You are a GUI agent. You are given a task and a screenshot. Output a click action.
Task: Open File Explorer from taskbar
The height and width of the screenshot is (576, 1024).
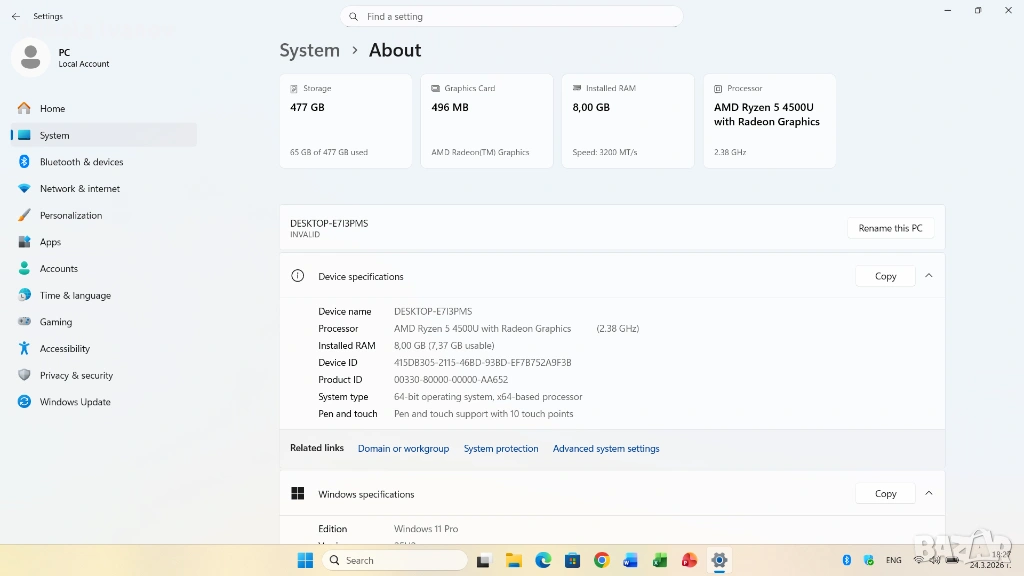[513, 560]
